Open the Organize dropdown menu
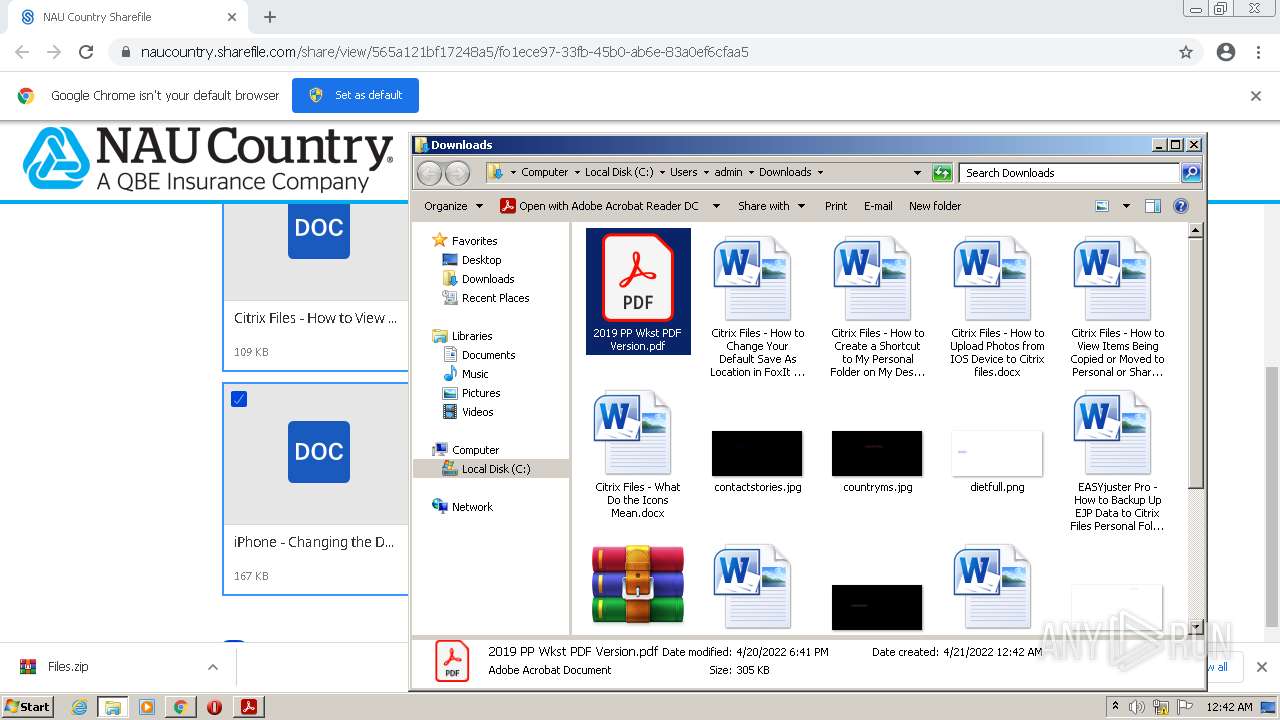The image size is (1280, 720). (453, 206)
